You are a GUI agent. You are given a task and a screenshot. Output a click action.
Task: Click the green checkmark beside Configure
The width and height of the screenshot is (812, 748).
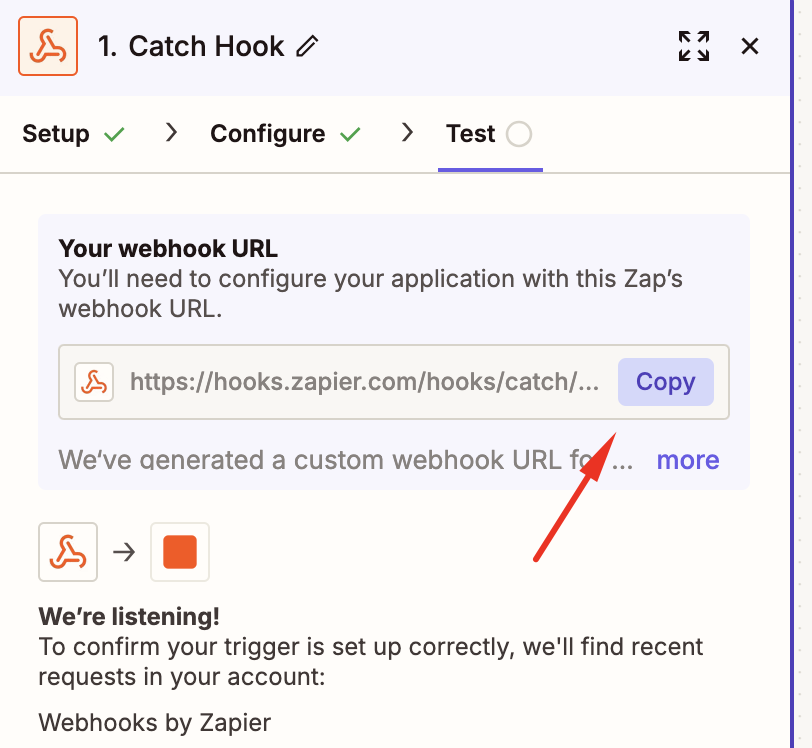point(350,134)
